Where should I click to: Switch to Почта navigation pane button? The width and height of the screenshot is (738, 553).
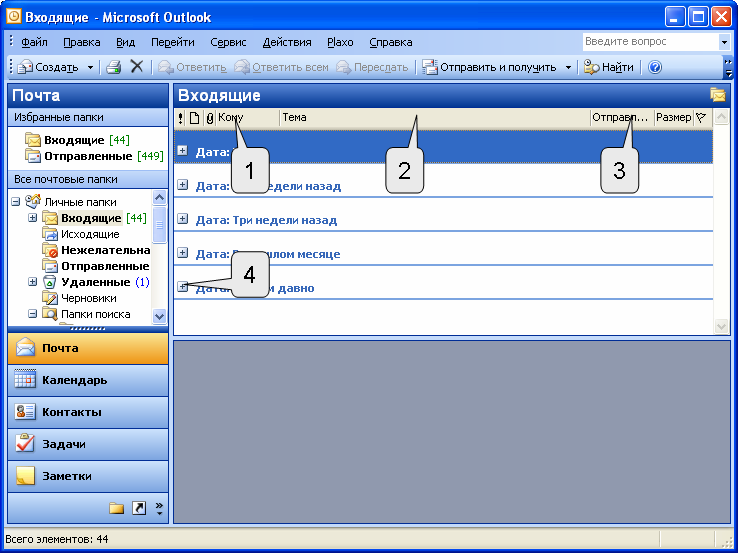pos(88,348)
